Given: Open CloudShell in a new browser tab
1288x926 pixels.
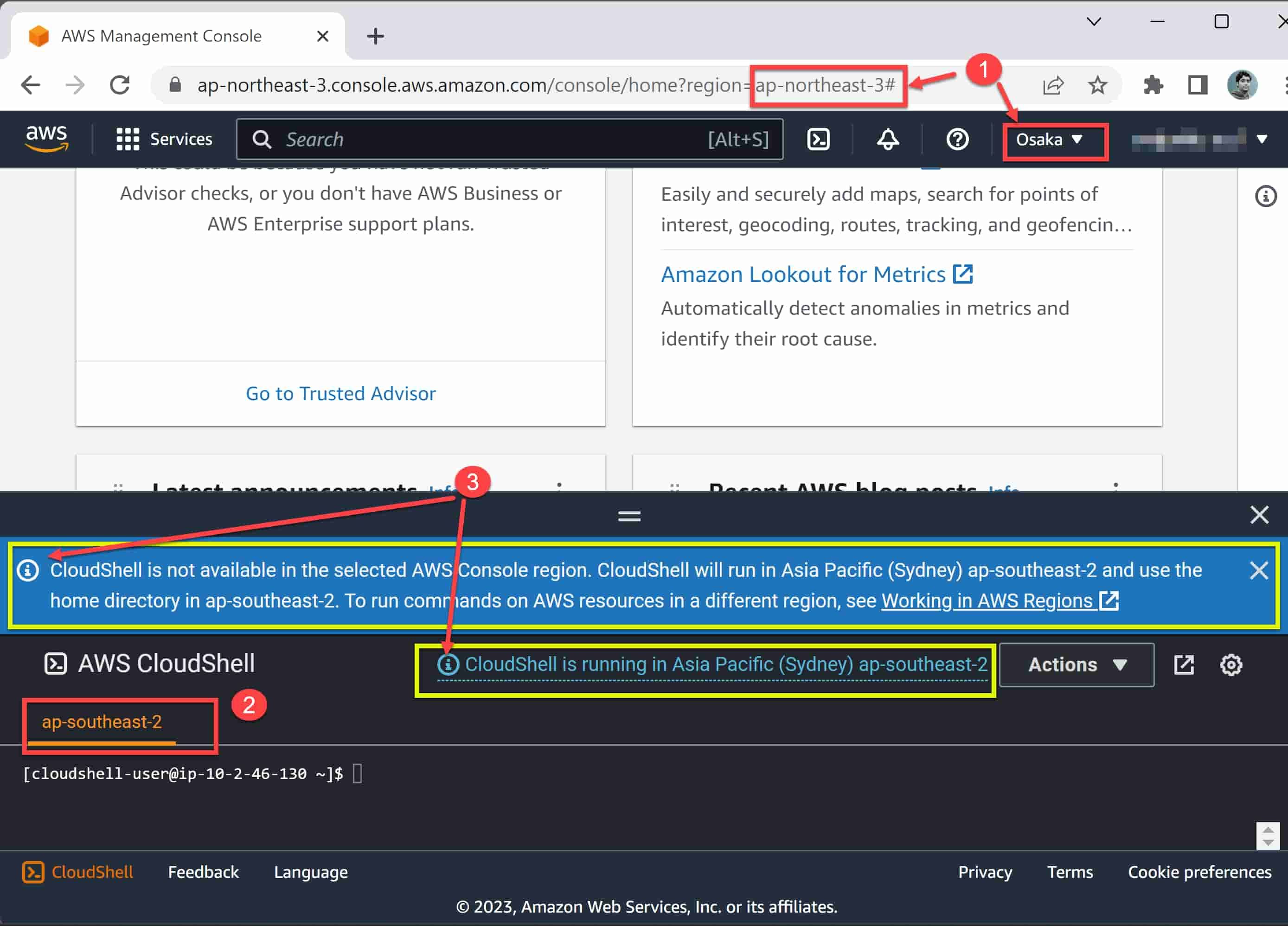Looking at the screenshot, I should pyautogui.click(x=1184, y=665).
